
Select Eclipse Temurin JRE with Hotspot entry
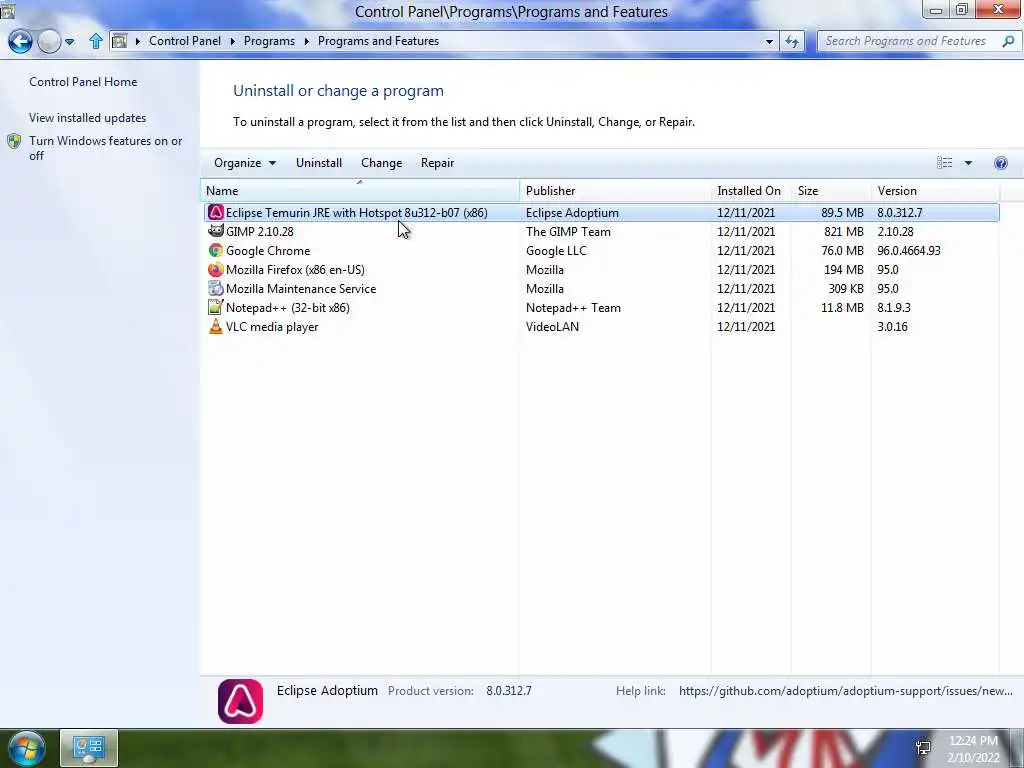601,213
